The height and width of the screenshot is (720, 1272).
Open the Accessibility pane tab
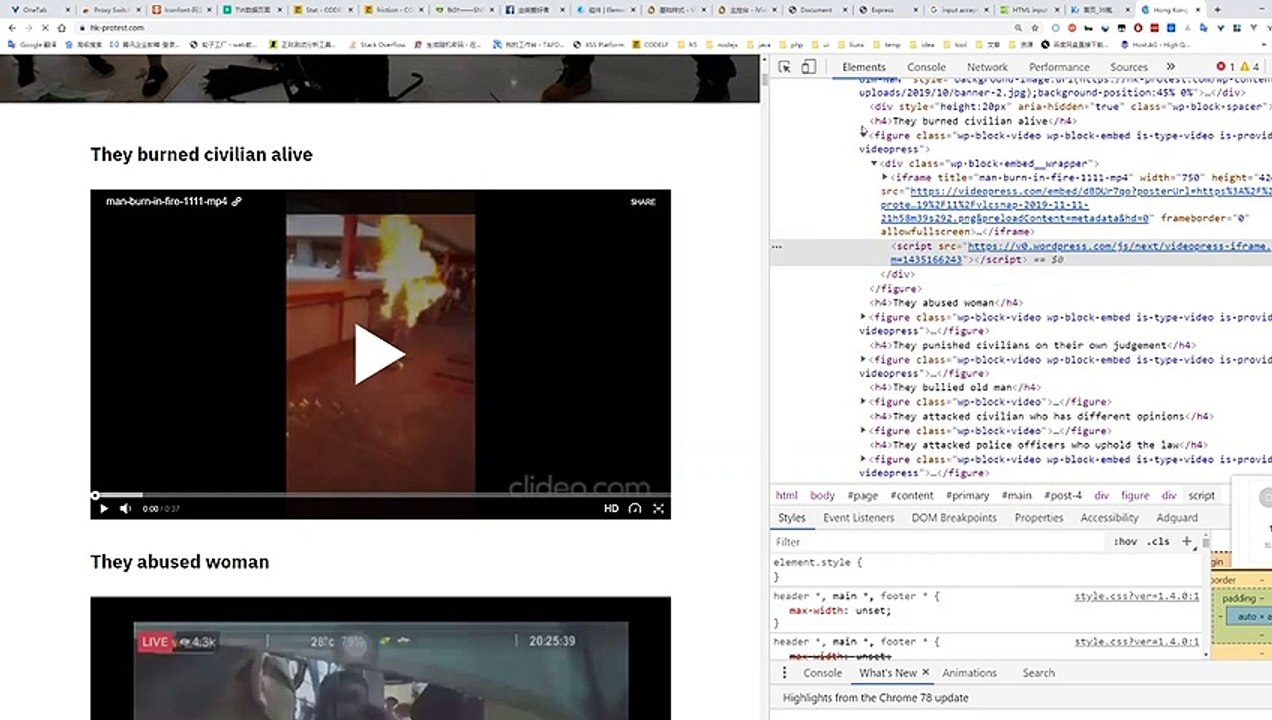(1110, 518)
